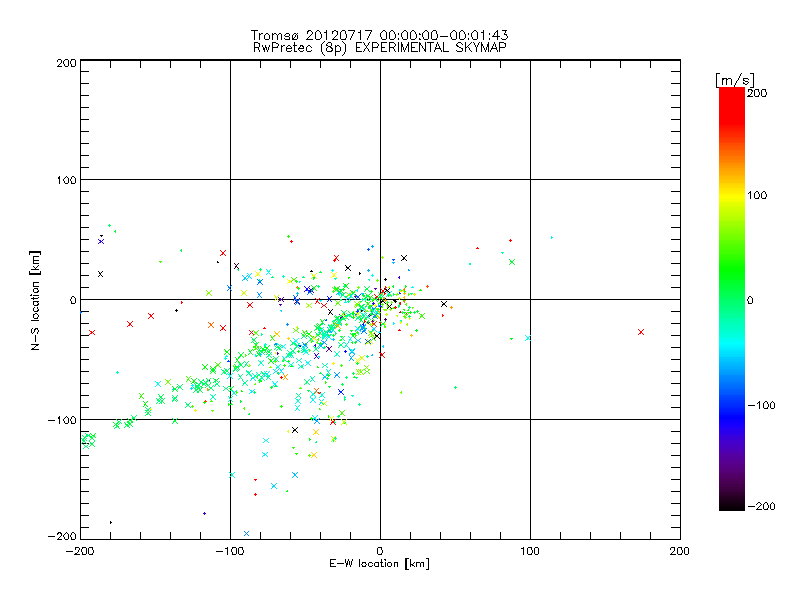Select the E-W location [km] axis label
The image size is (800, 600).
point(379,564)
